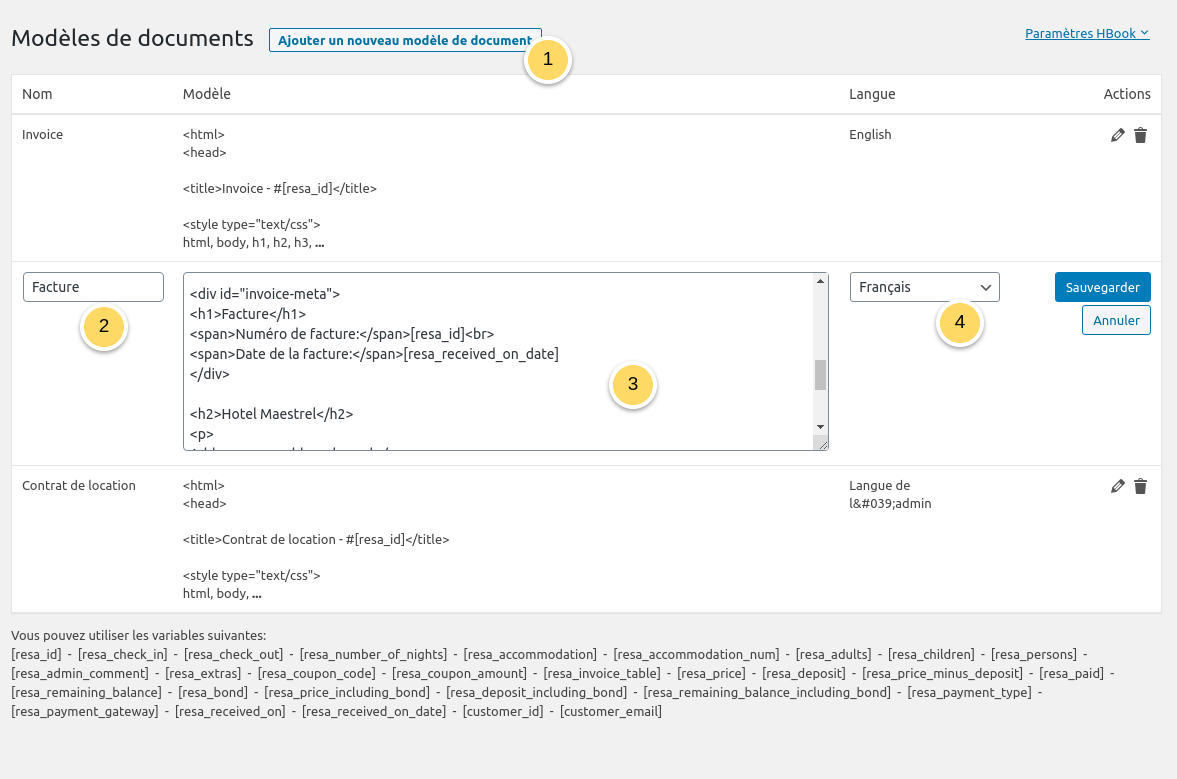
Task: Cancel editing with the Annuler button
Action: [x=1116, y=320]
